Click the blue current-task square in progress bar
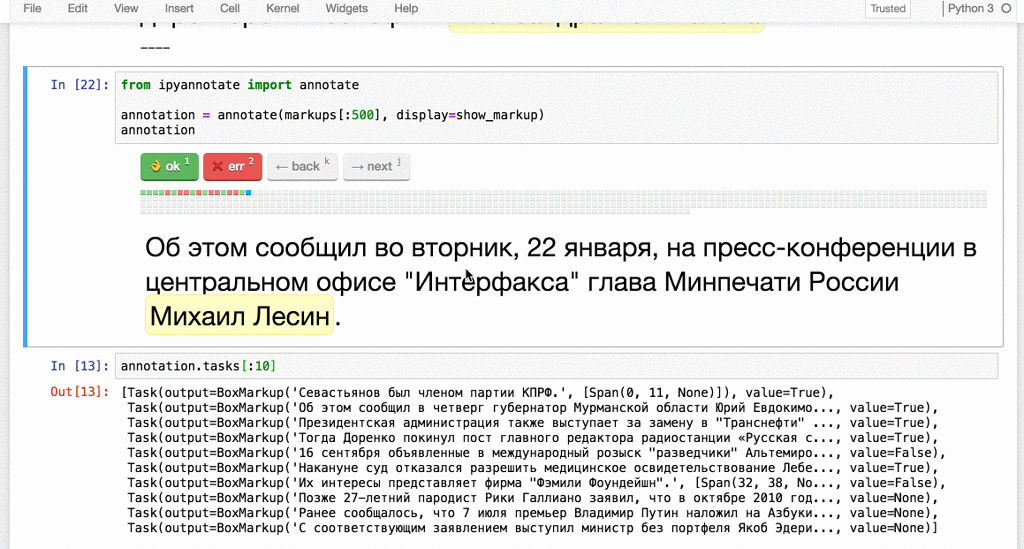This screenshot has width=1024, height=549. pos(248,192)
